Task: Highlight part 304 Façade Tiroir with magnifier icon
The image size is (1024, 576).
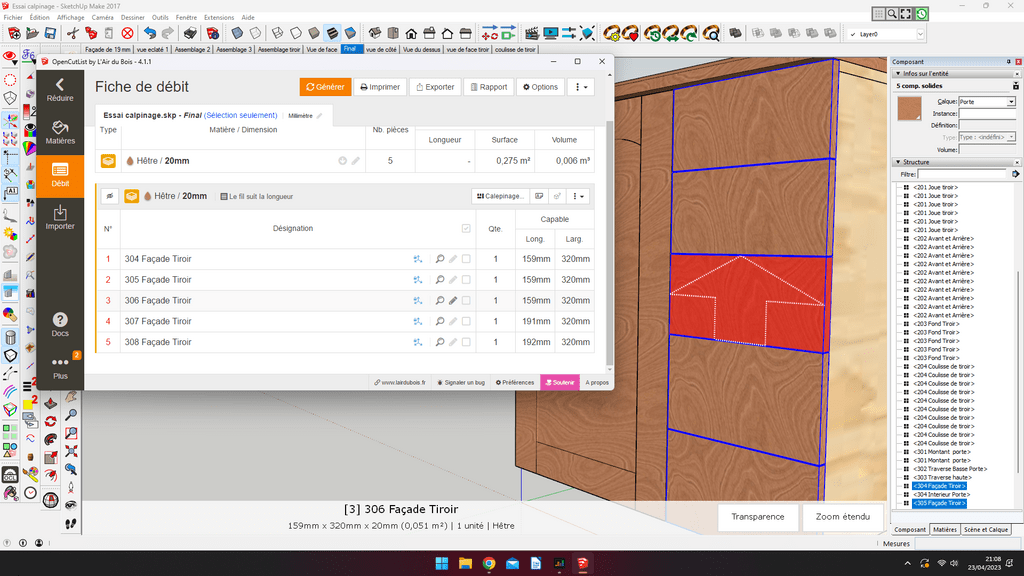Action: click(440, 259)
